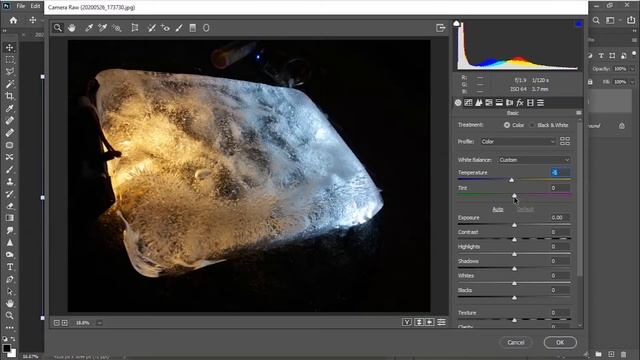
Task: Swap before and after settings icon
Action: (x=419, y=322)
